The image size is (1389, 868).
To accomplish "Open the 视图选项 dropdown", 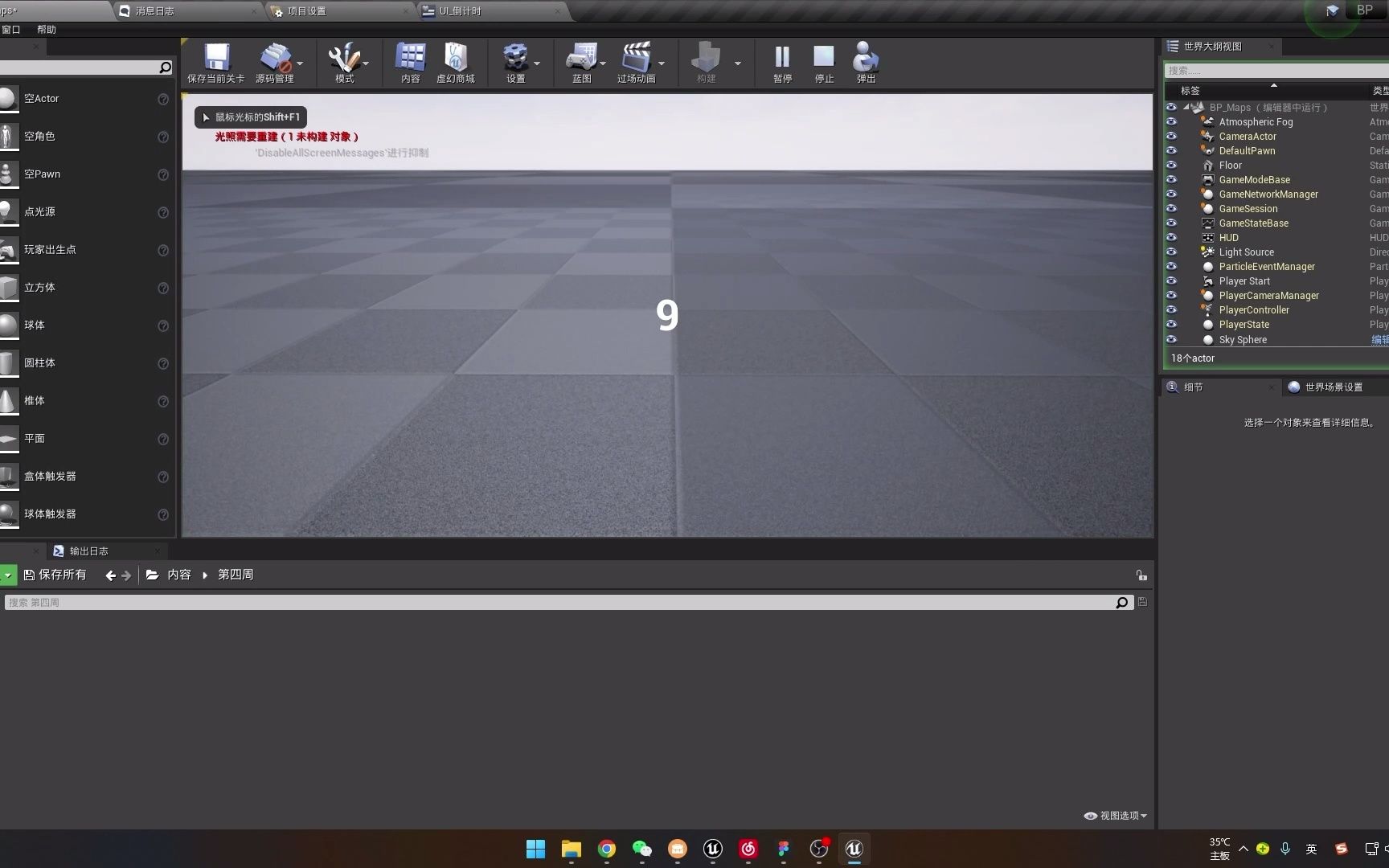I will (x=1114, y=815).
